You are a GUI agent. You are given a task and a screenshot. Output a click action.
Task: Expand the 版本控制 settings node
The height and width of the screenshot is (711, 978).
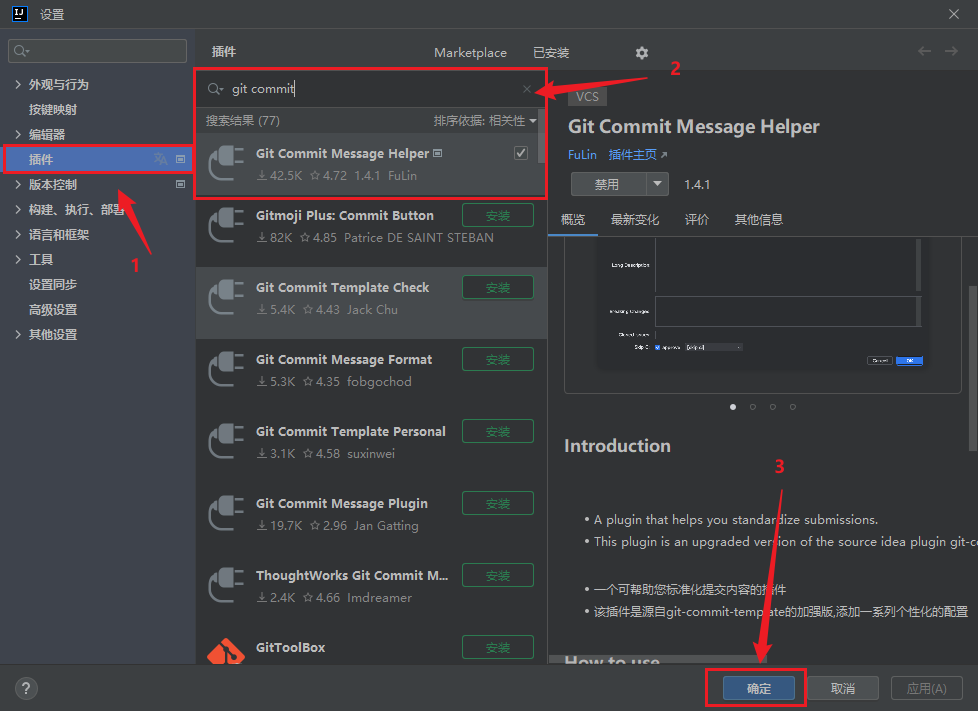18,184
